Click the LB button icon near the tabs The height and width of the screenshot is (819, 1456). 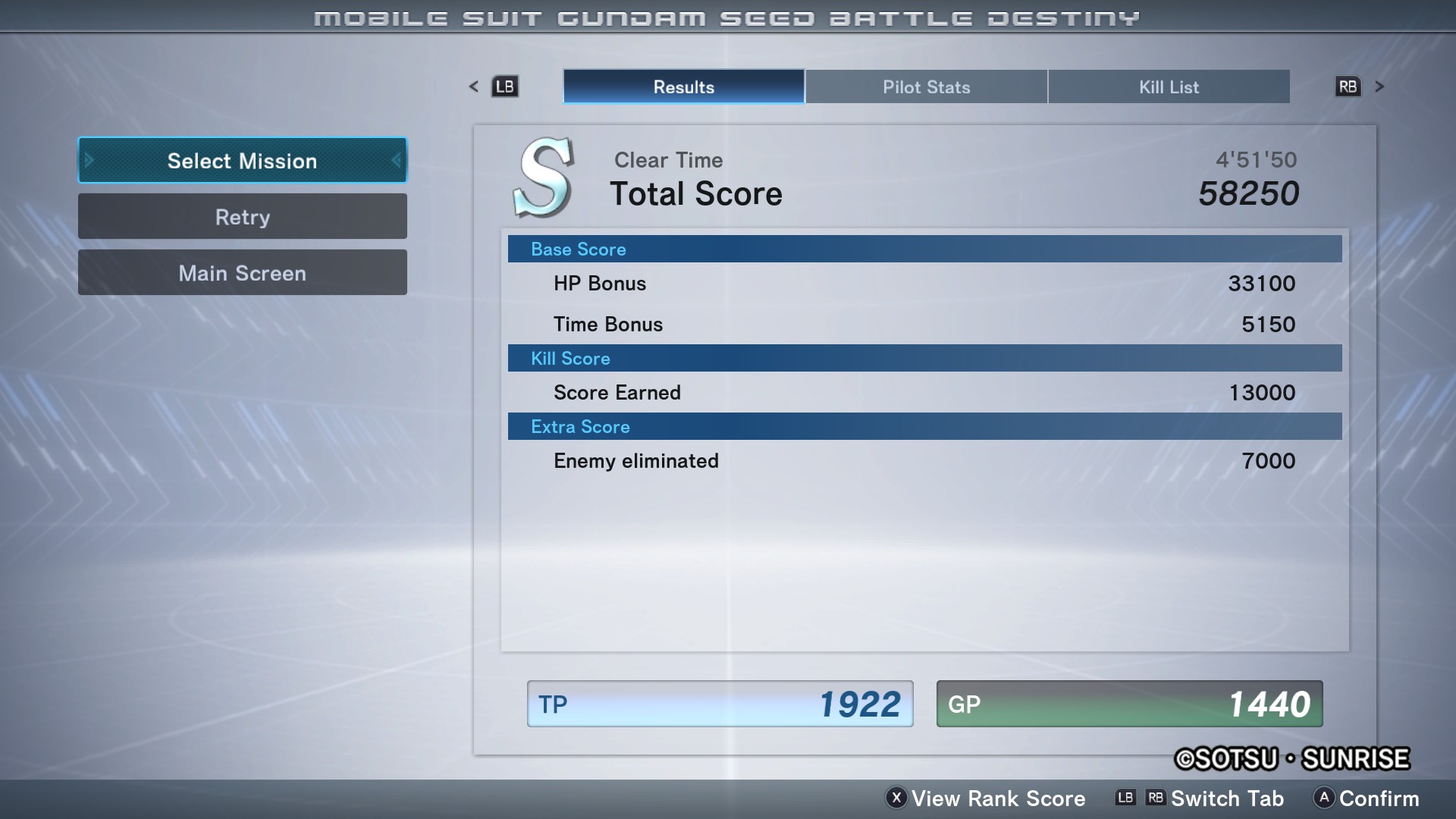pos(505,86)
